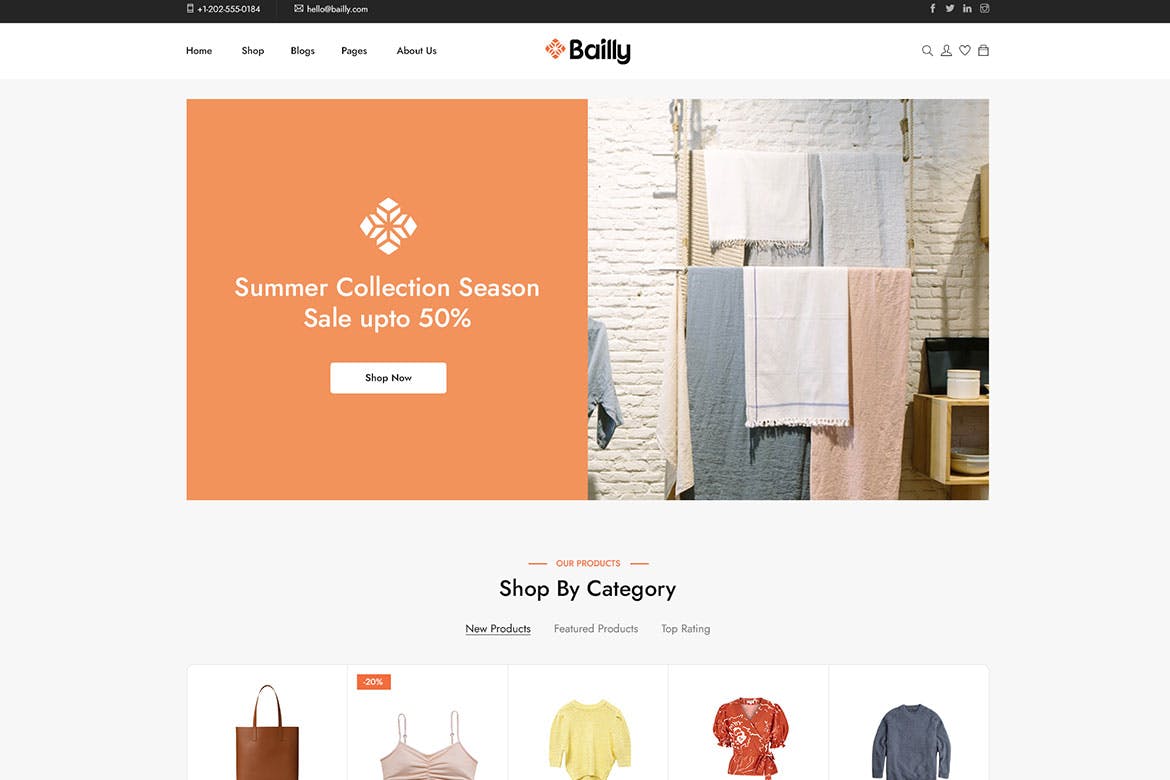Viewport: 1170px width, 780px height.
Task: Open the Blogs menu
Action: click(x=302, y=51)
